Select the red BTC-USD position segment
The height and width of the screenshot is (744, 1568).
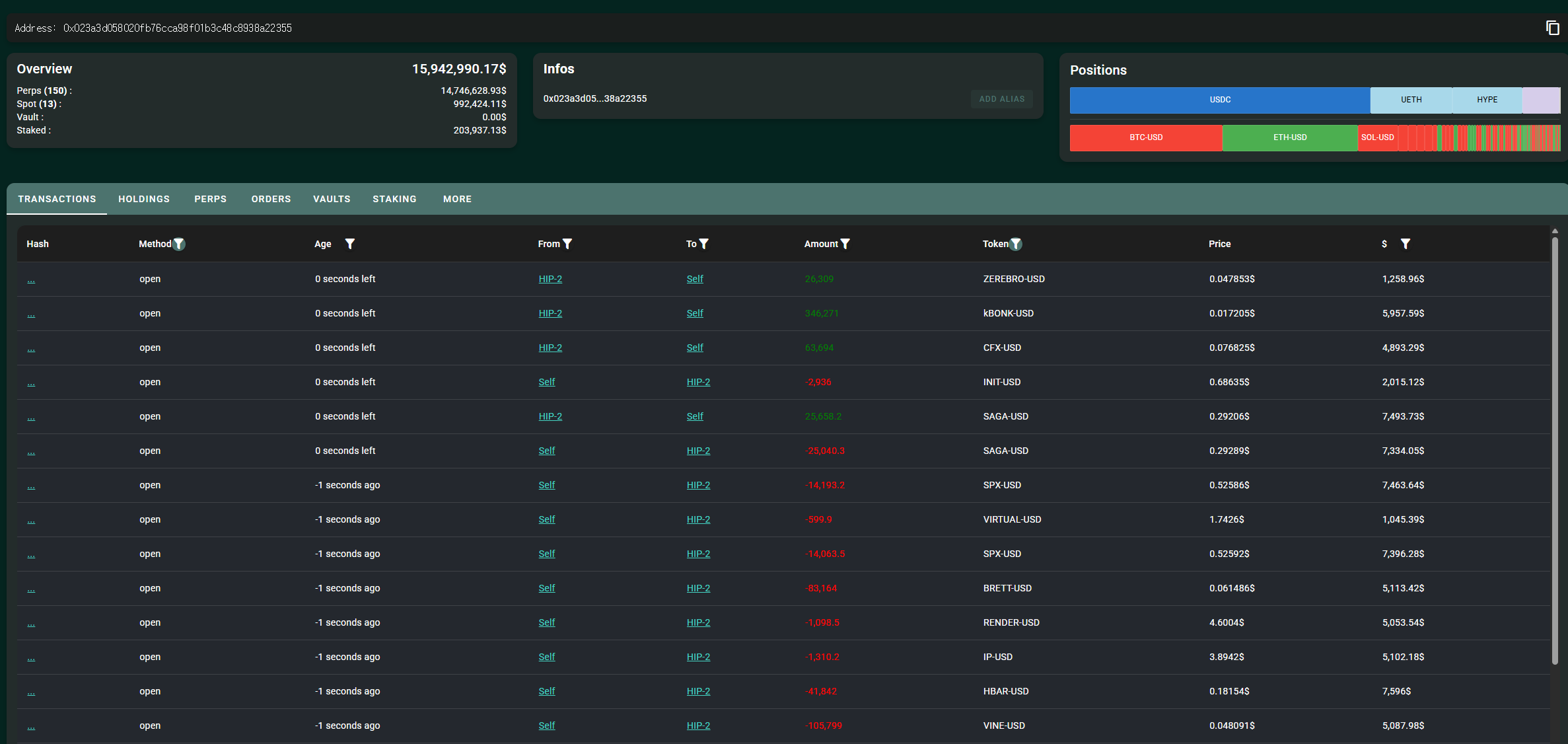[1145, 137]
